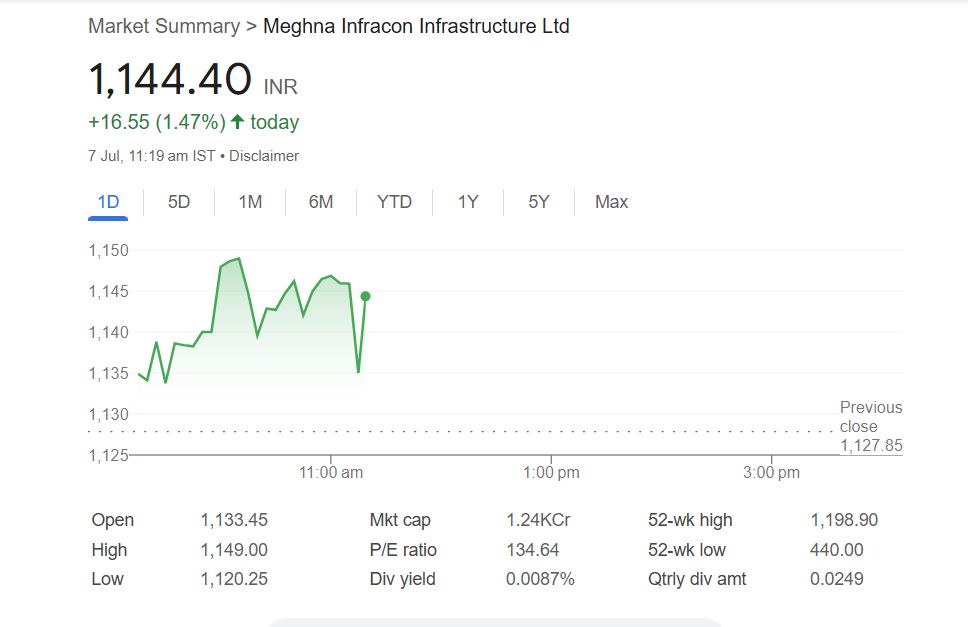
Task: Click the Mkt cap value 1.24KCr
Action: (x=538, y=520)
